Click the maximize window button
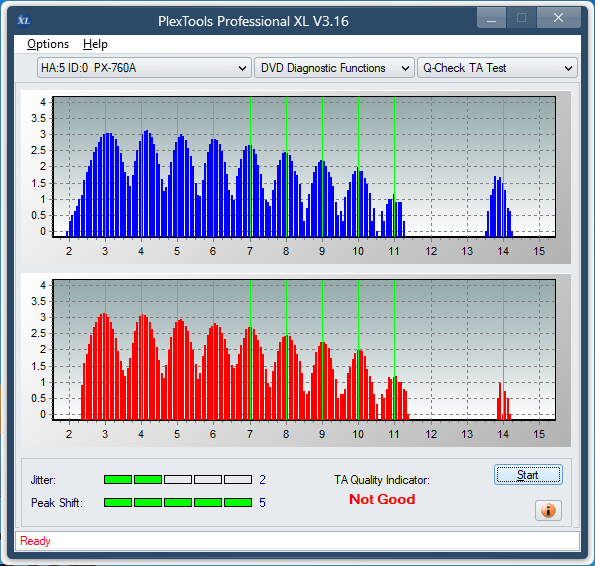This screenshot has width=595, height=566. [521, 18]
